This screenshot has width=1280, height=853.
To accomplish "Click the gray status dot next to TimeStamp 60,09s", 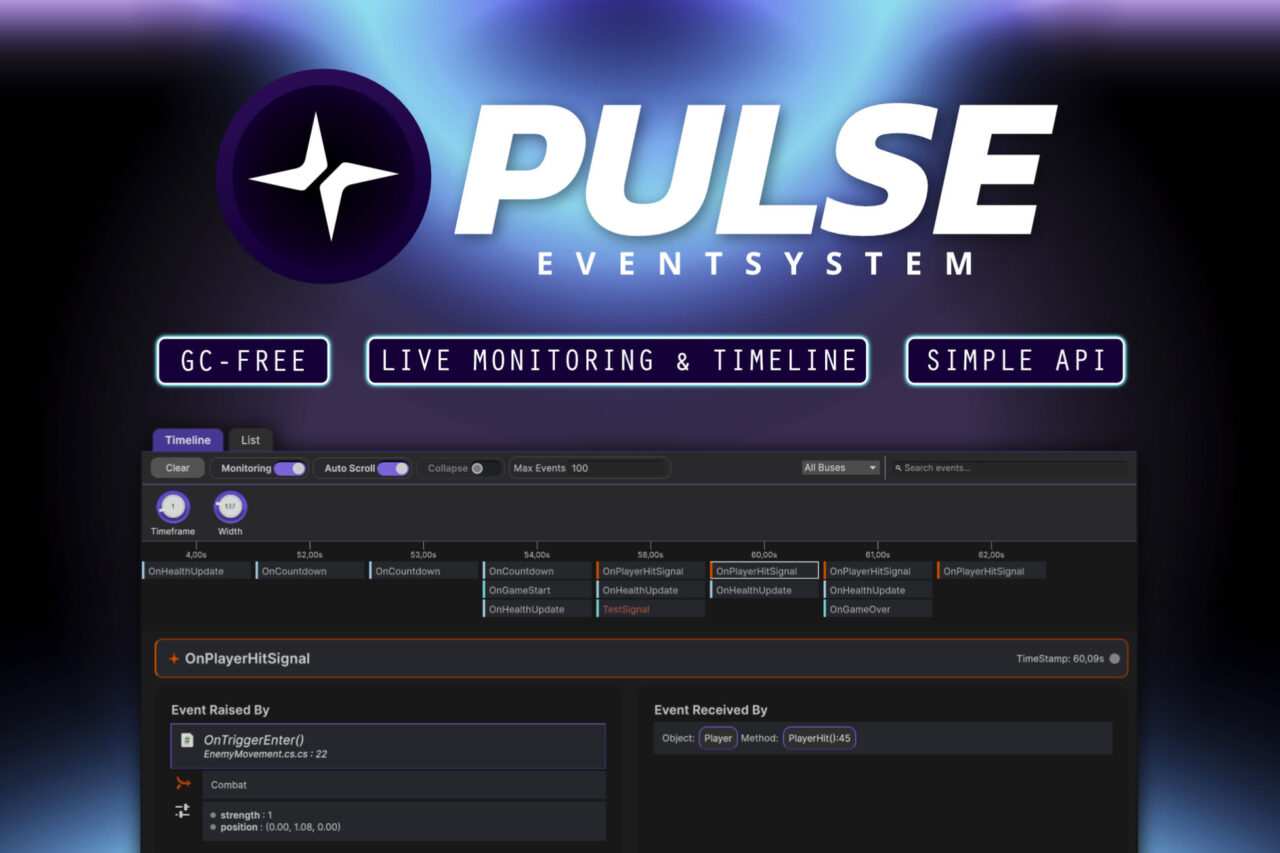I will (x=1113, y=658).
